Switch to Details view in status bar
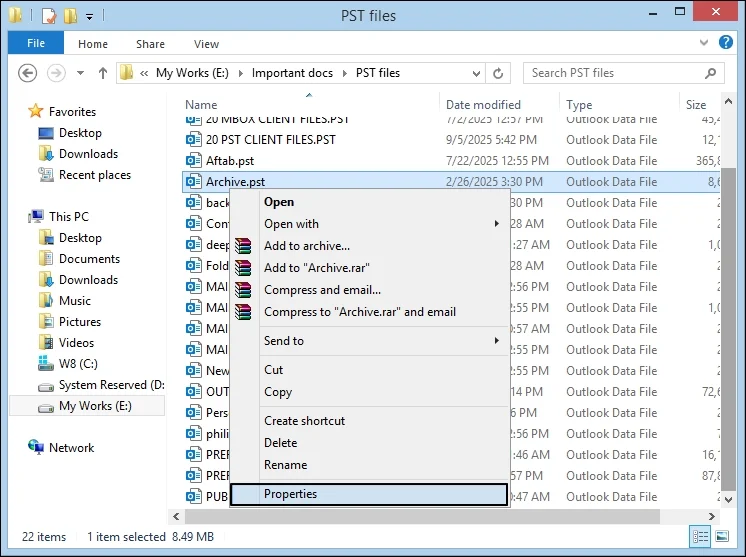The height and width of the screenshot is (557, 746). pos(700,537)
